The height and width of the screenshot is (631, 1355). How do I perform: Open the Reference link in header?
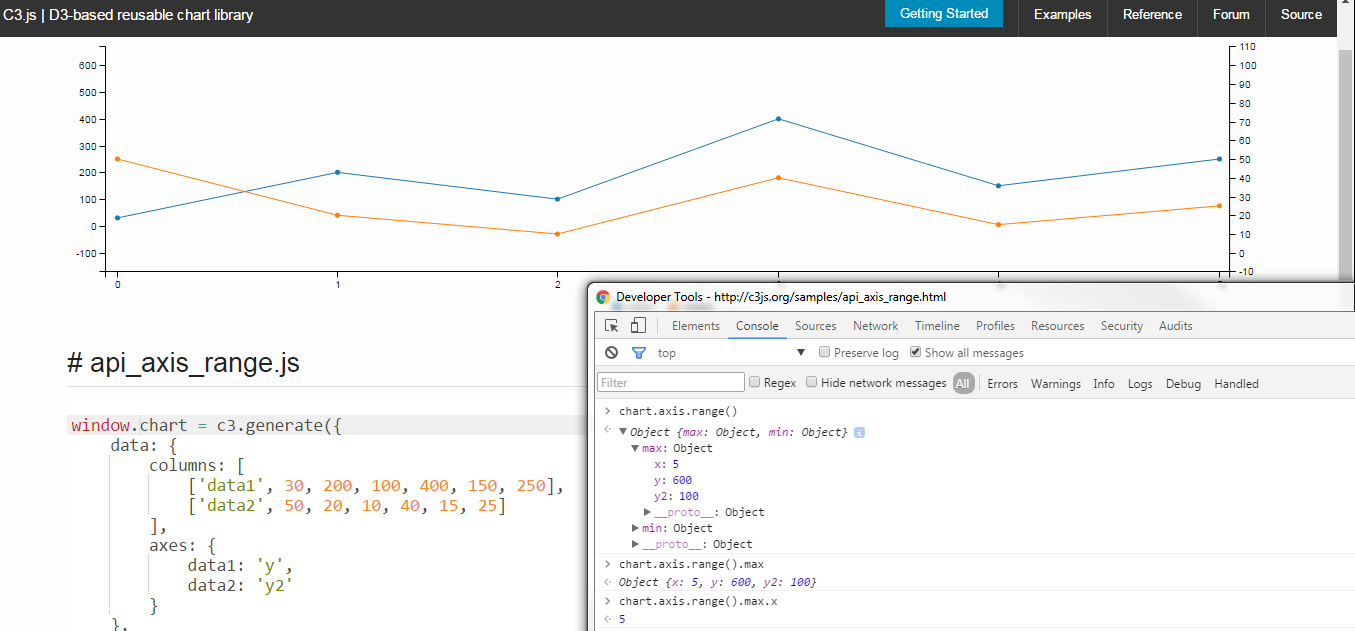coord(1152,14)
